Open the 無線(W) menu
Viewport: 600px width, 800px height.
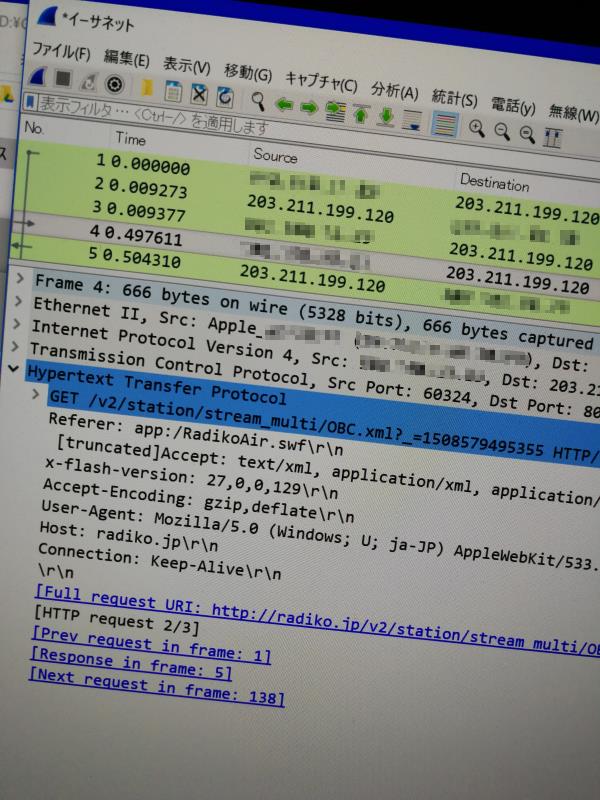573,112
